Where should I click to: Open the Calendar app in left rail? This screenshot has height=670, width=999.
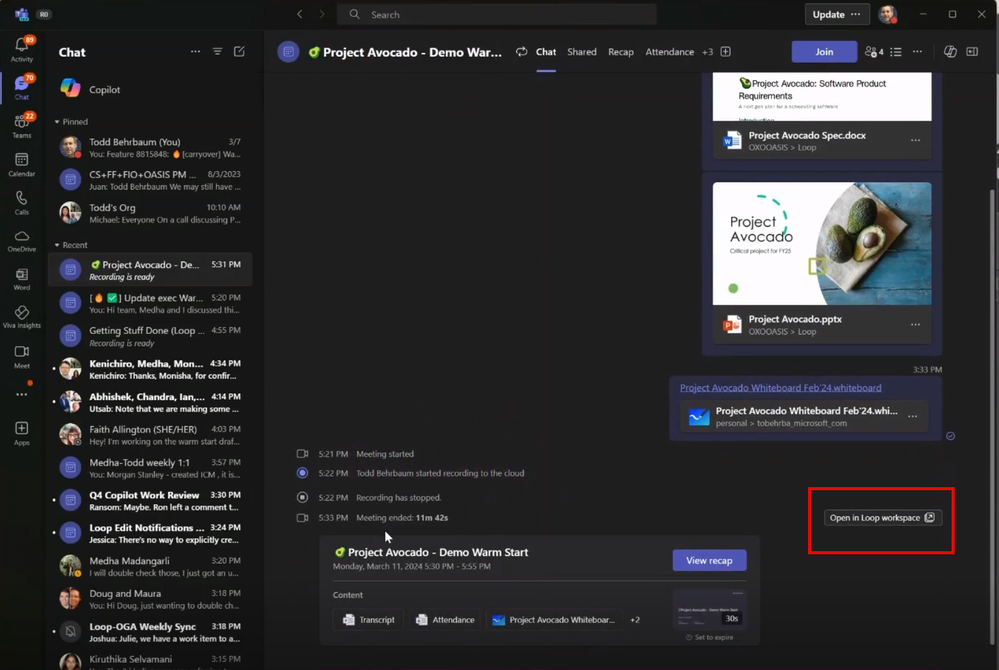point(22,164)
